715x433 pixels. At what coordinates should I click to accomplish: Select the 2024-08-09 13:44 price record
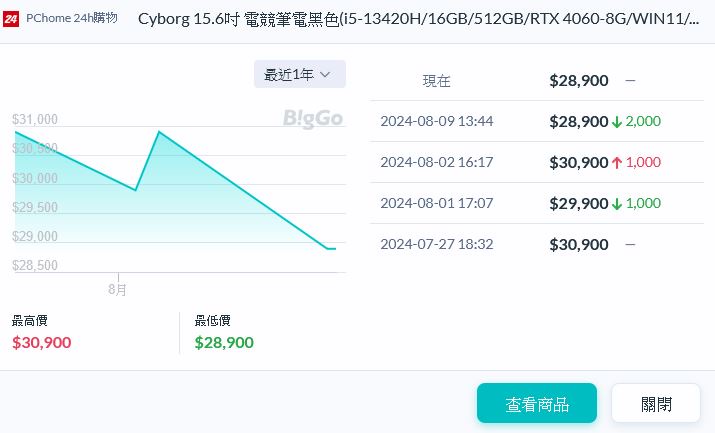pos(436,122)
